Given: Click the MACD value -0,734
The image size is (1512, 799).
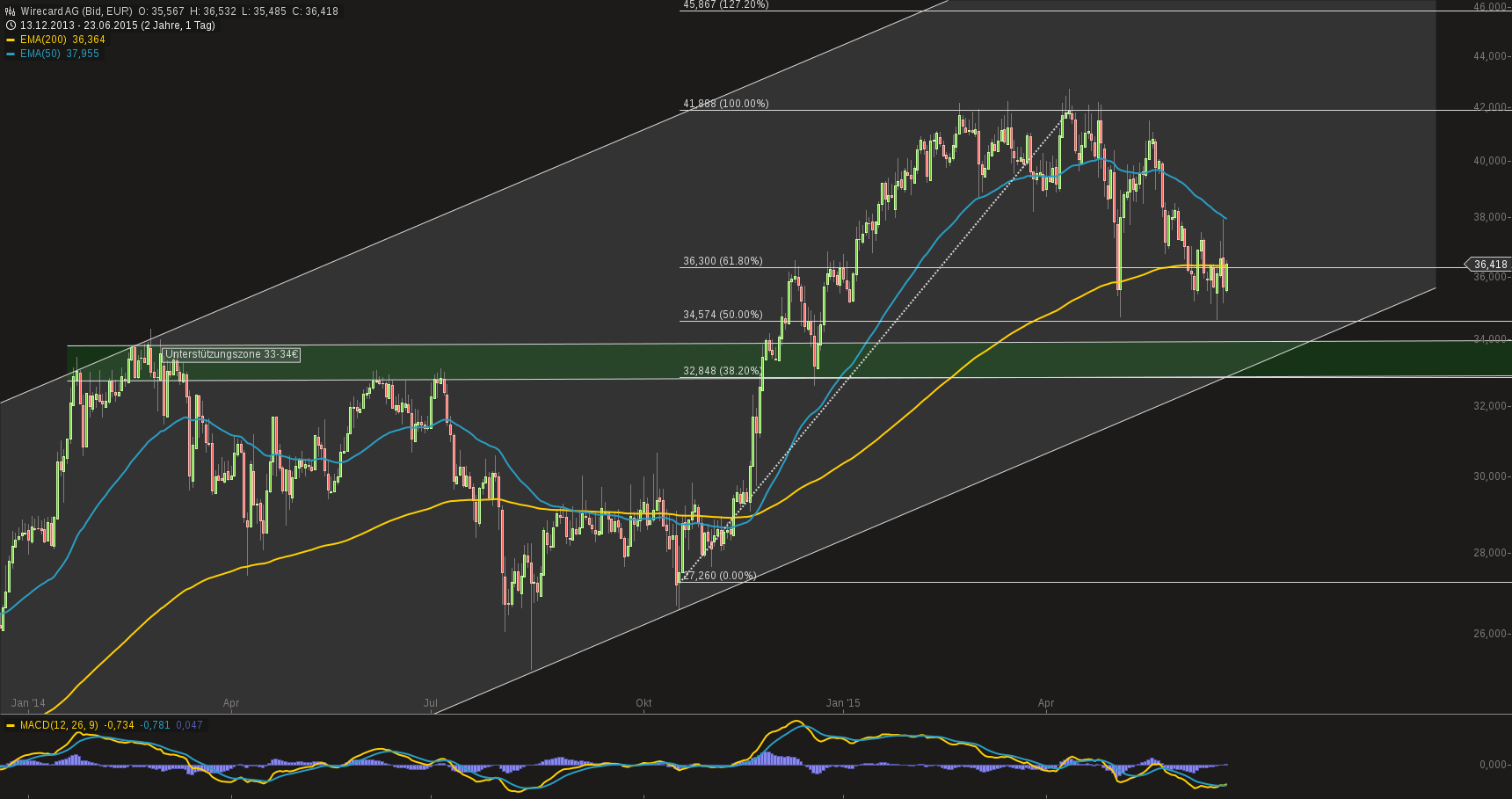Looking at the screenshot, I should (x=120, y=725).
